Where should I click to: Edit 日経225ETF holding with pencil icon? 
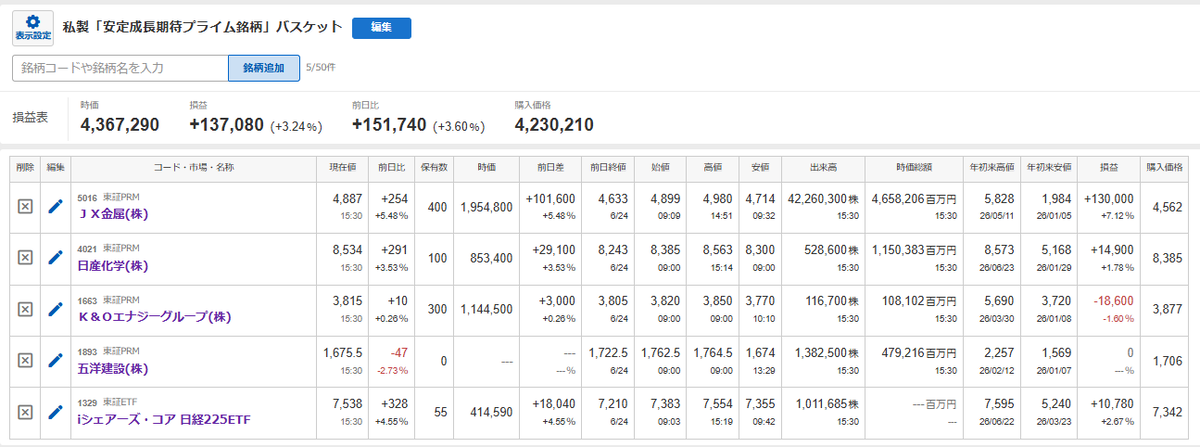pos(55,411)
